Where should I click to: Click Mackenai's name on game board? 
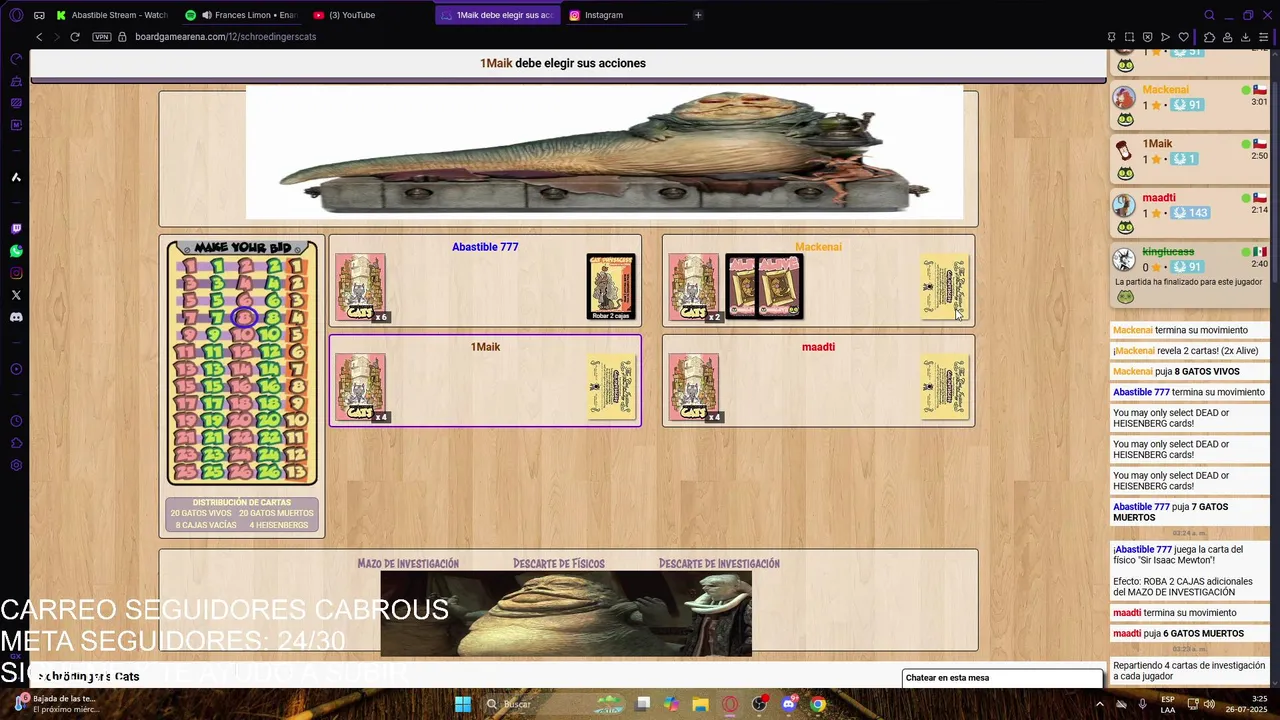point(818,247)
